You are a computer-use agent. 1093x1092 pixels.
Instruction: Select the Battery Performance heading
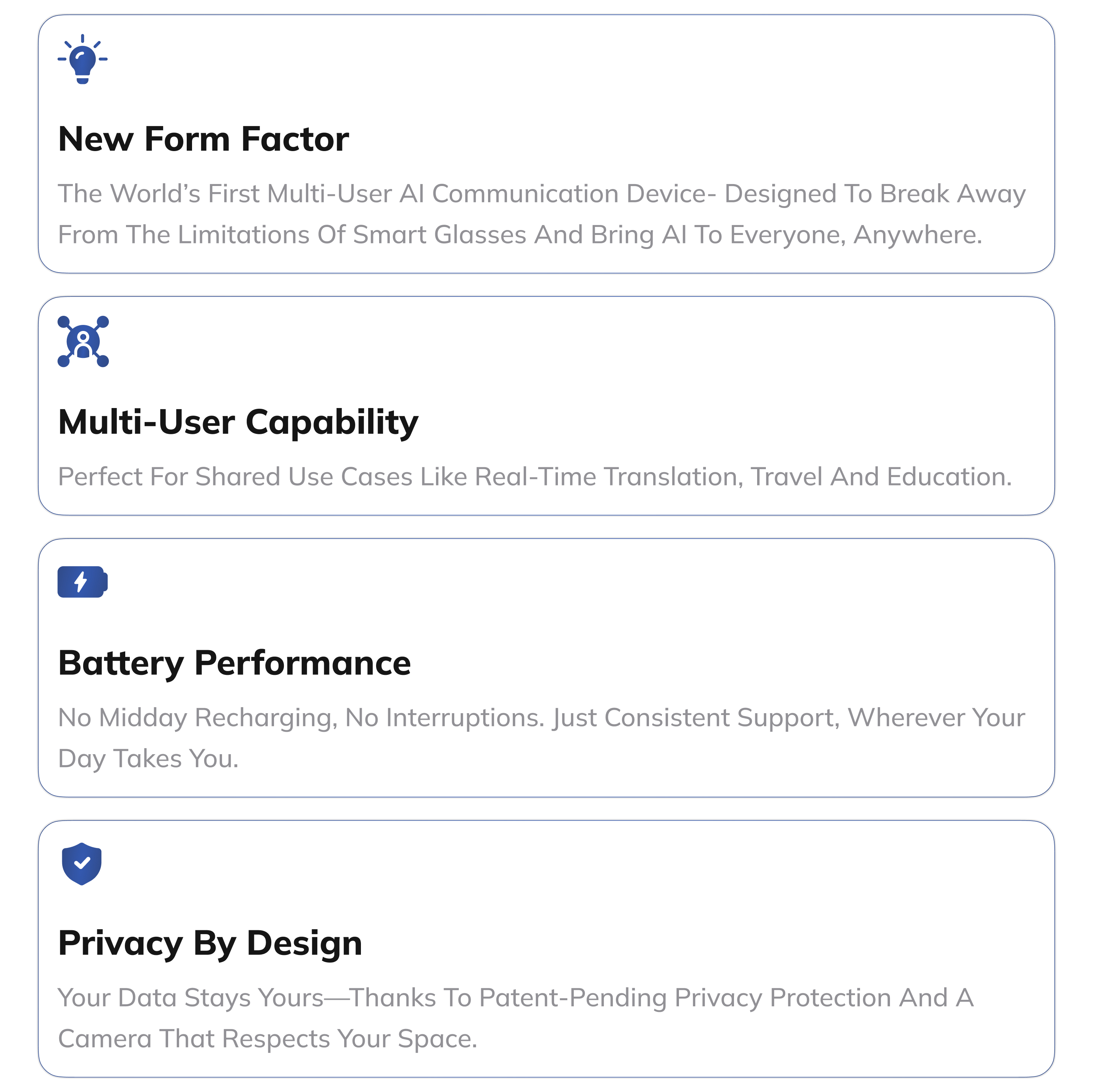tap(234, 663)
